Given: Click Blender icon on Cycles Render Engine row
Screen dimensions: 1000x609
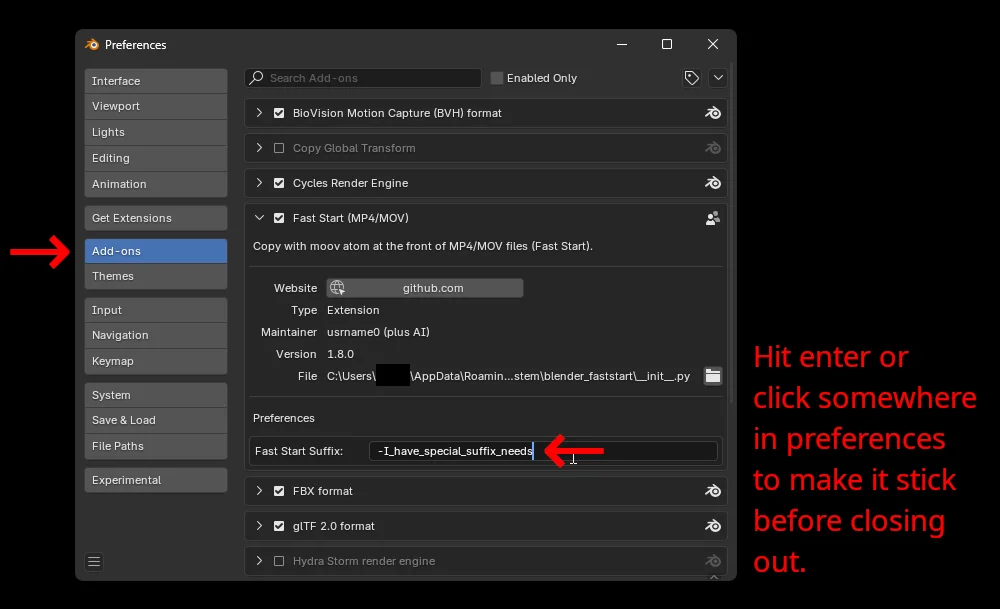Looking at the screenshot, I should coord(712,183).
